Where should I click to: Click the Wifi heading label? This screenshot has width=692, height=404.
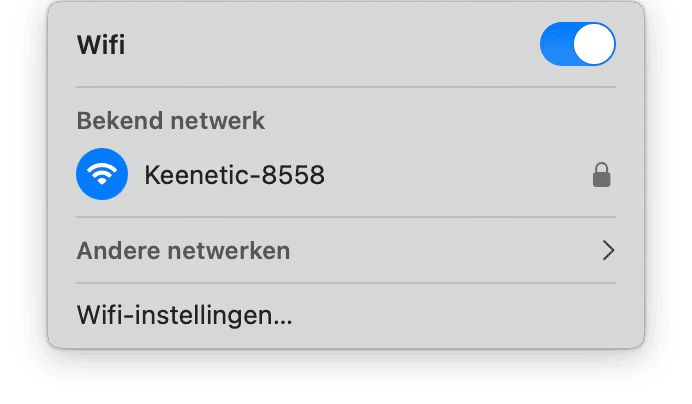click(101, 45)
